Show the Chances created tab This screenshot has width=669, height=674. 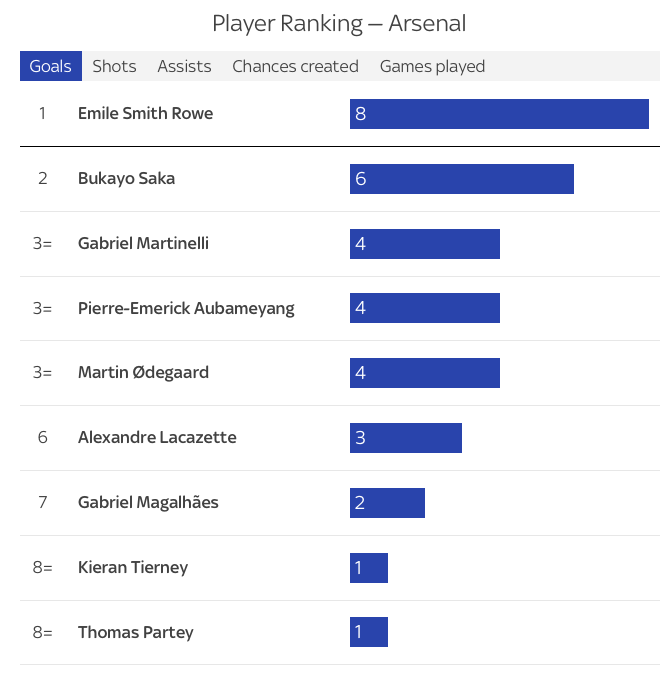point(295,66)
